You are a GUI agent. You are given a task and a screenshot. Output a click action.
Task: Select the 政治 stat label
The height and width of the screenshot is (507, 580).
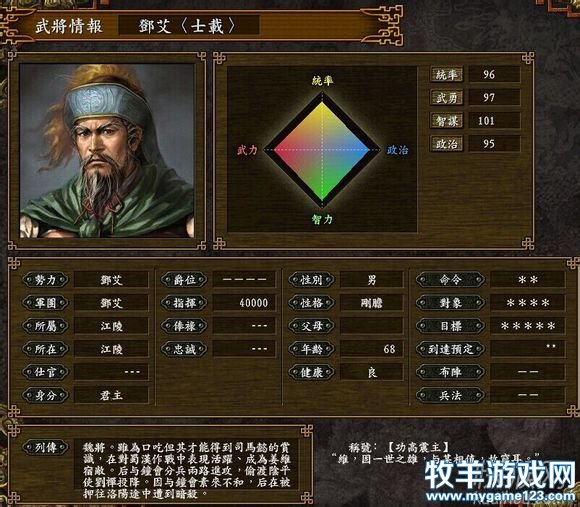tap(446, 144)
